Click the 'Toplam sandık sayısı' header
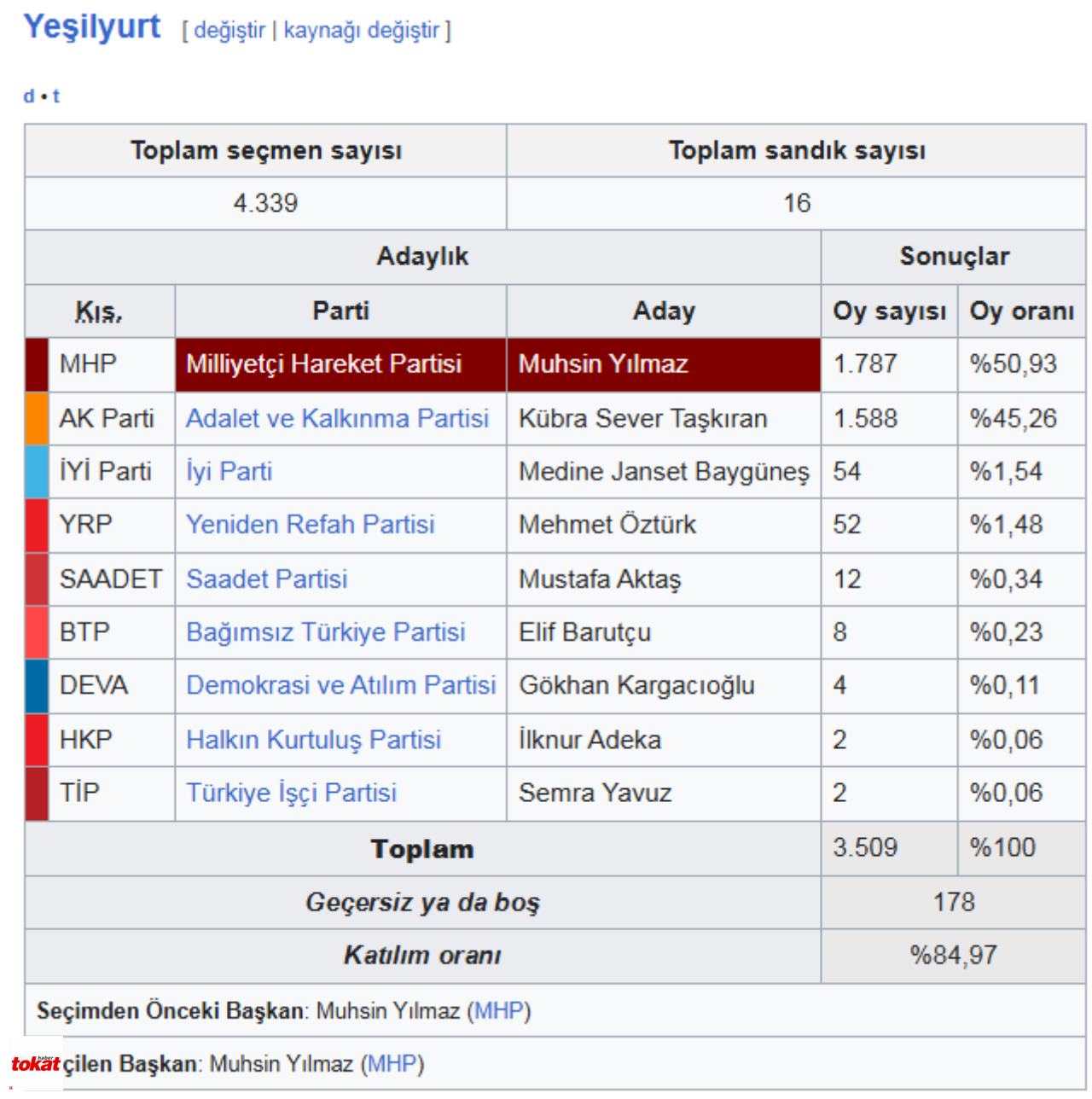 click(x=797, y=151)
